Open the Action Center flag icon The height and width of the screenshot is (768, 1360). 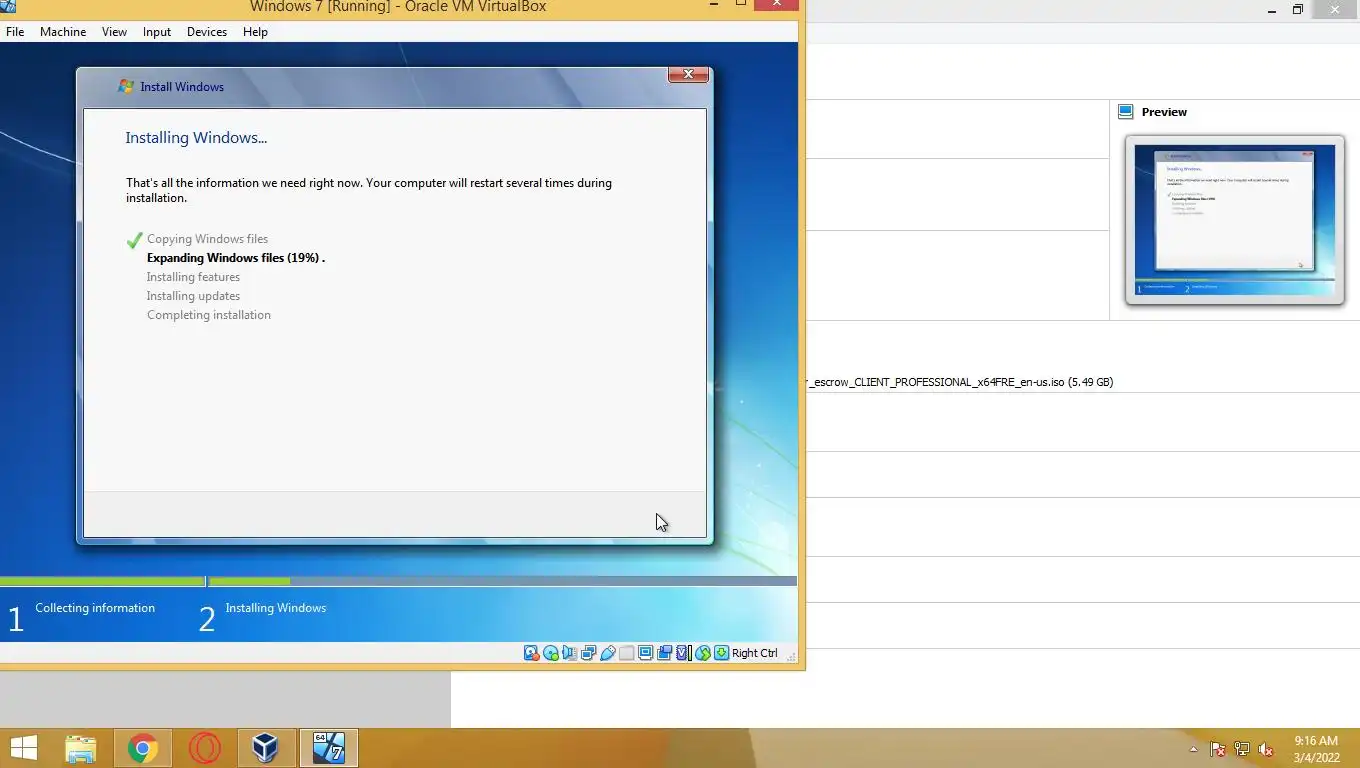[1218, 749]
